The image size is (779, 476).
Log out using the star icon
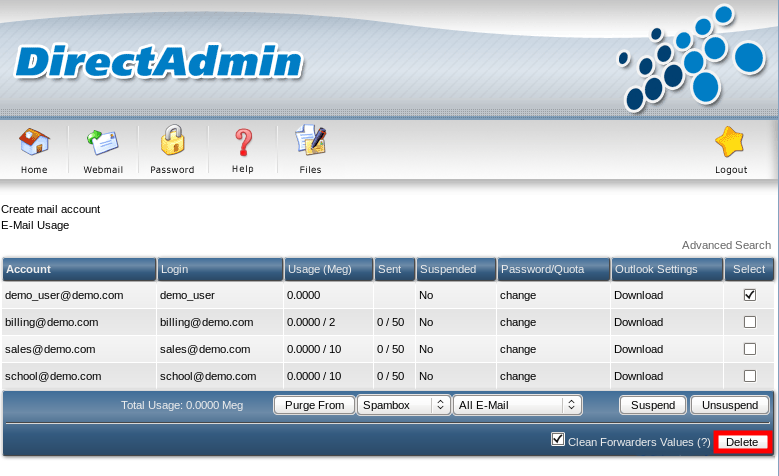click(x=730, y=143)
